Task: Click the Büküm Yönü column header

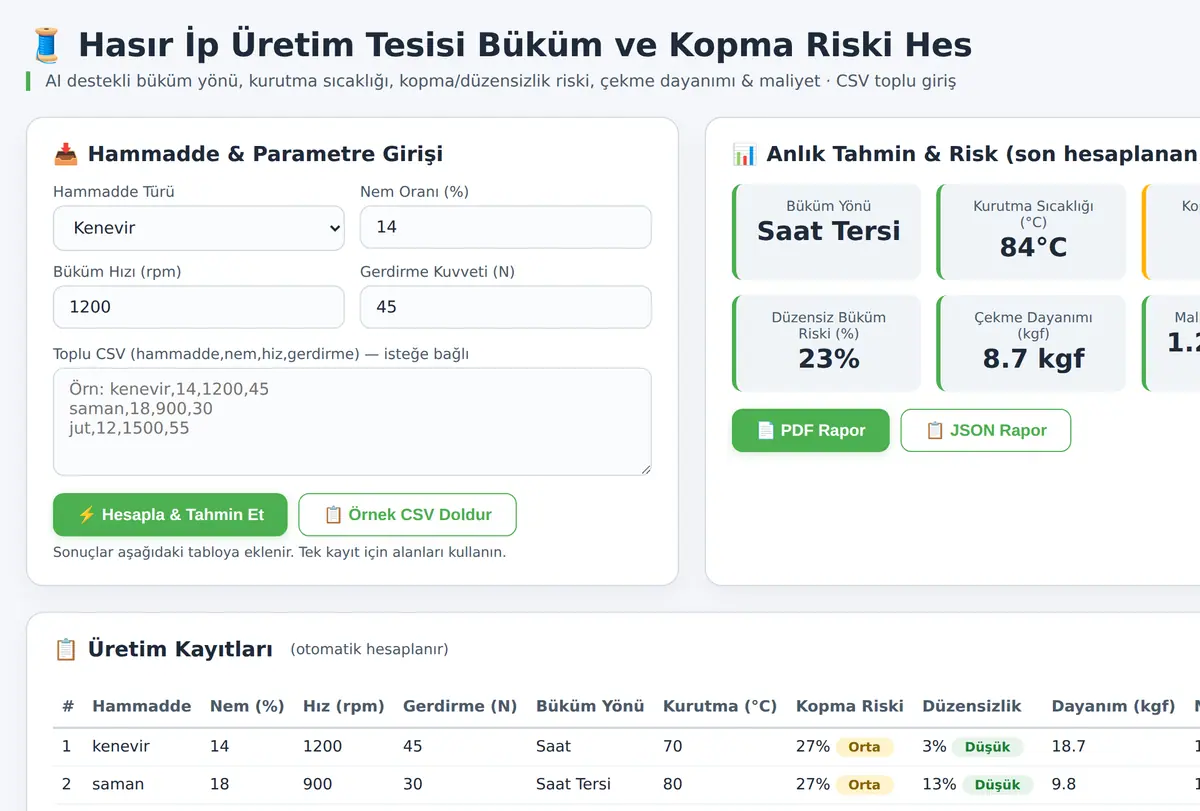Action: (x=590, y=706)
